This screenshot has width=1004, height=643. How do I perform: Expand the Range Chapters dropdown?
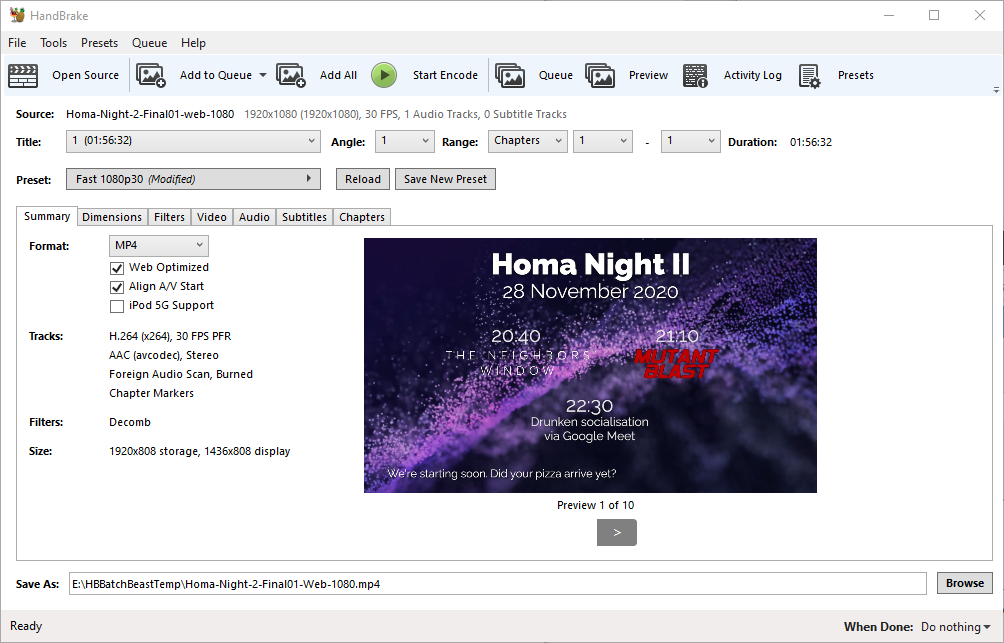[x=527, y=141]
